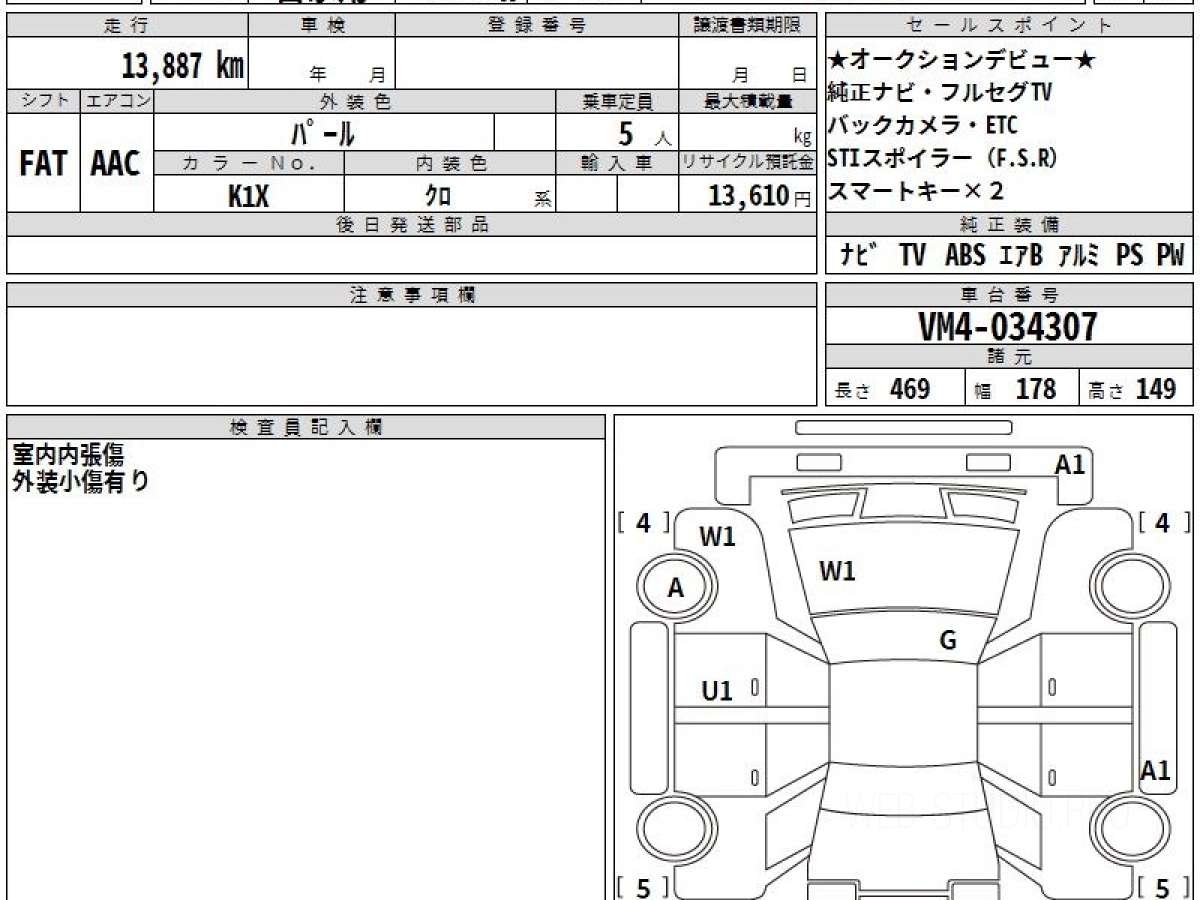Click the 譲渡書類期限 header cell
The image size is (1200, 900).
pyautogui.click(x=748, y=26)
